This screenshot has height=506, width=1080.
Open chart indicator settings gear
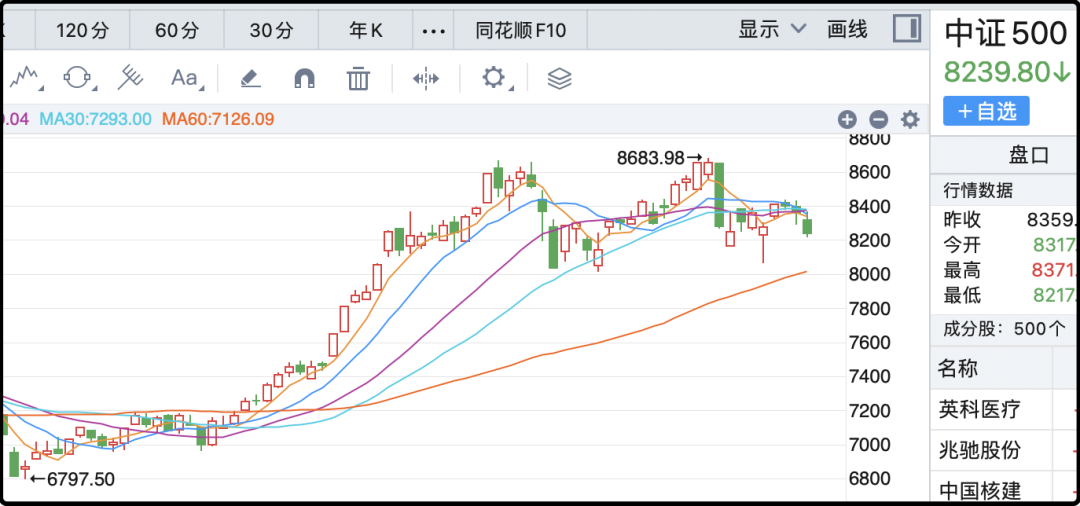pos(911,120)
